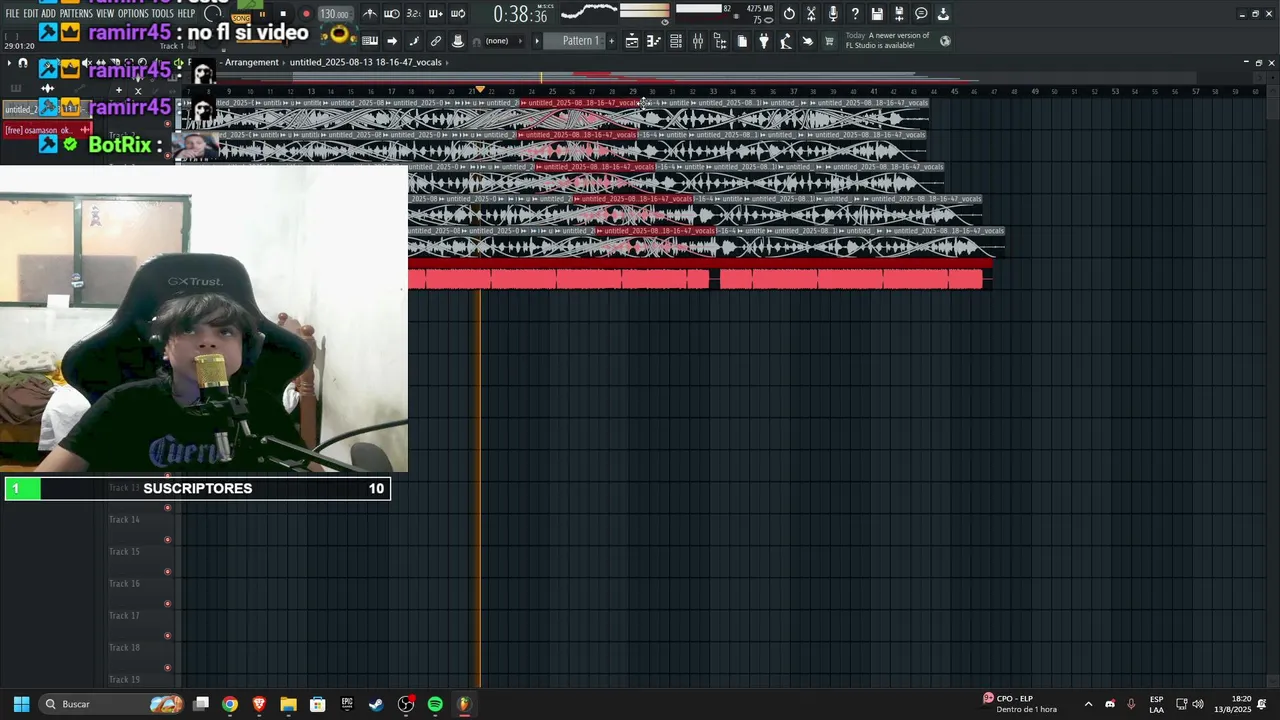Click the 0:38:36 time display
Viewport: 1280px width, 720px height.
520,15
